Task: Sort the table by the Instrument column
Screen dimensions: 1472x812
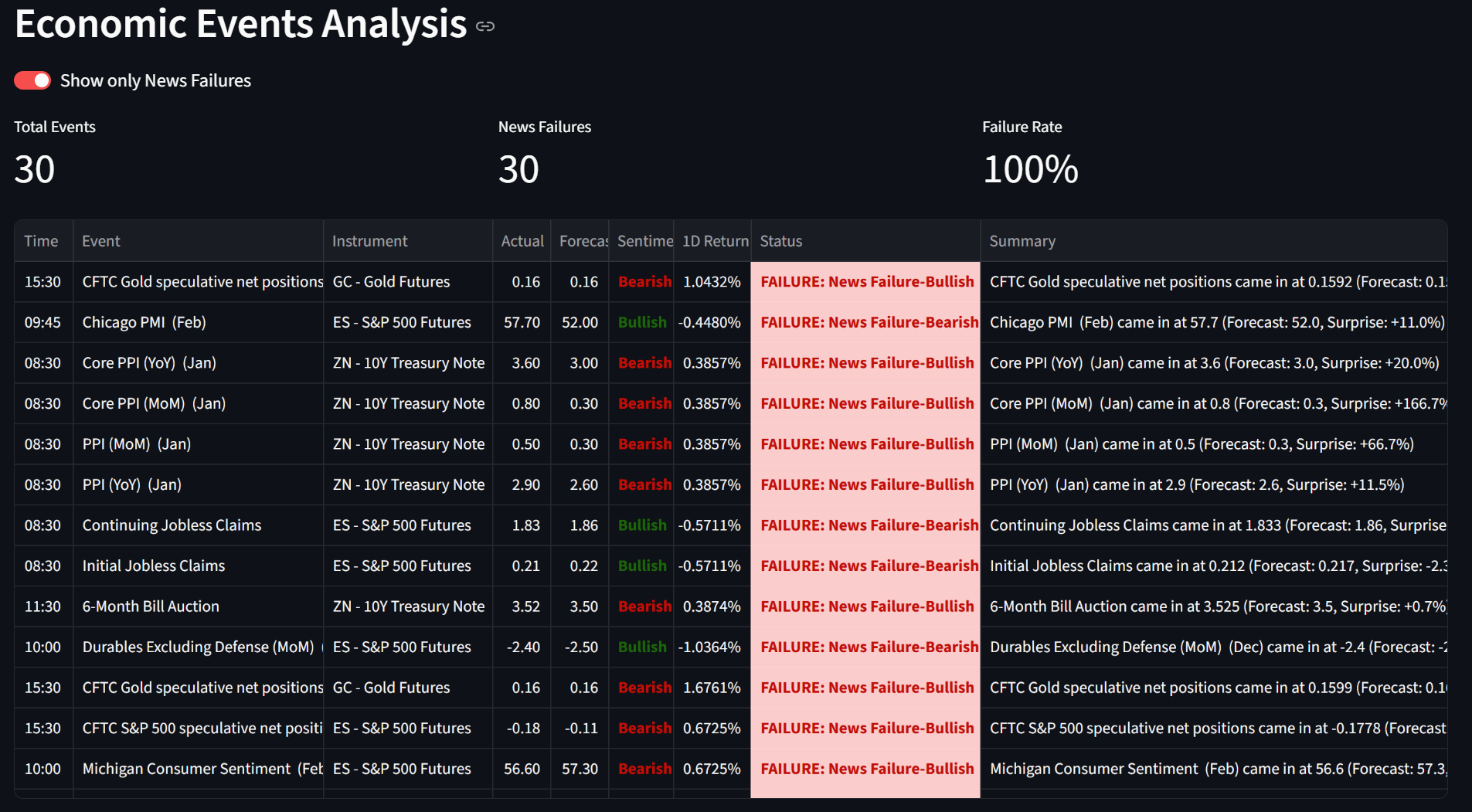Action: (x=369, y=240)
